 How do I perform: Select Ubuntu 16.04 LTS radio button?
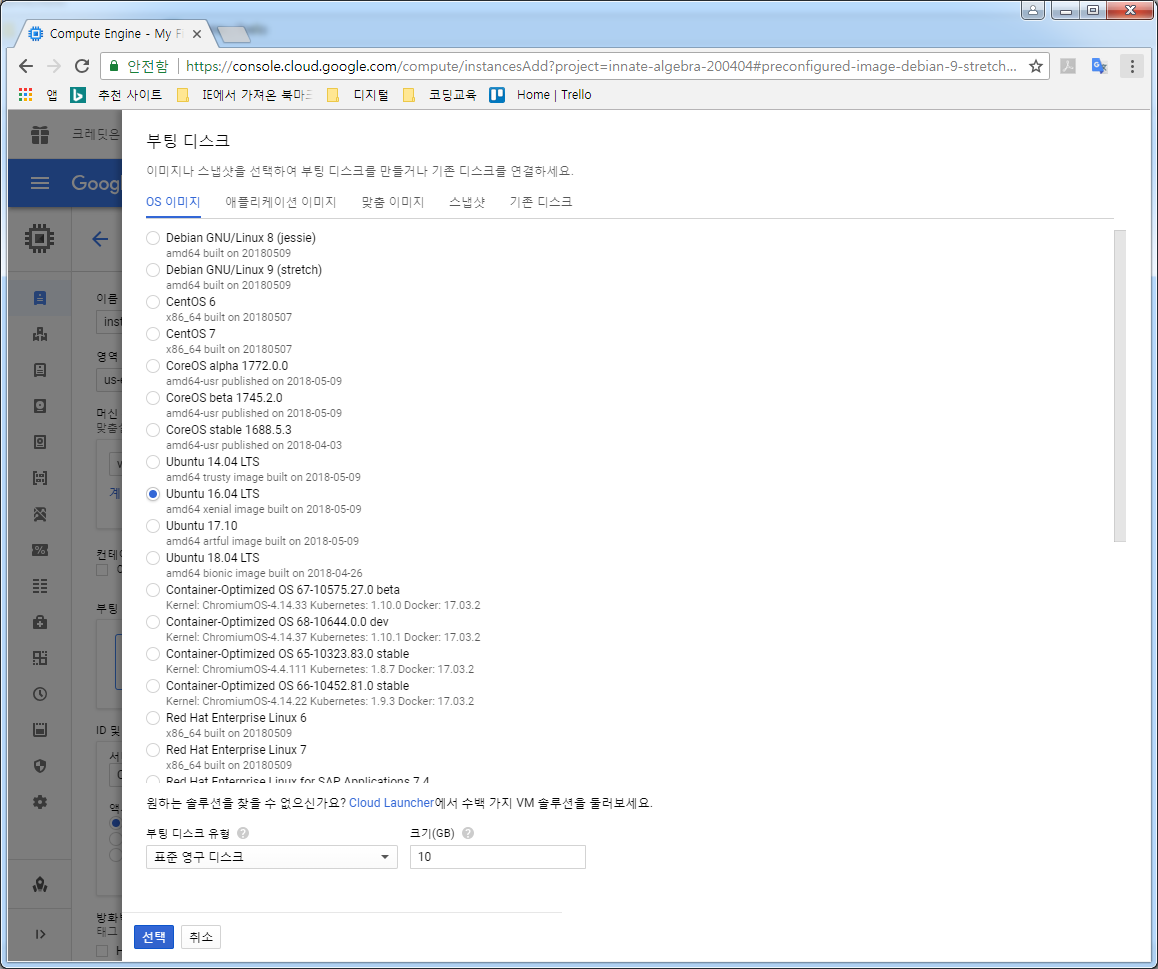(153, 494)
